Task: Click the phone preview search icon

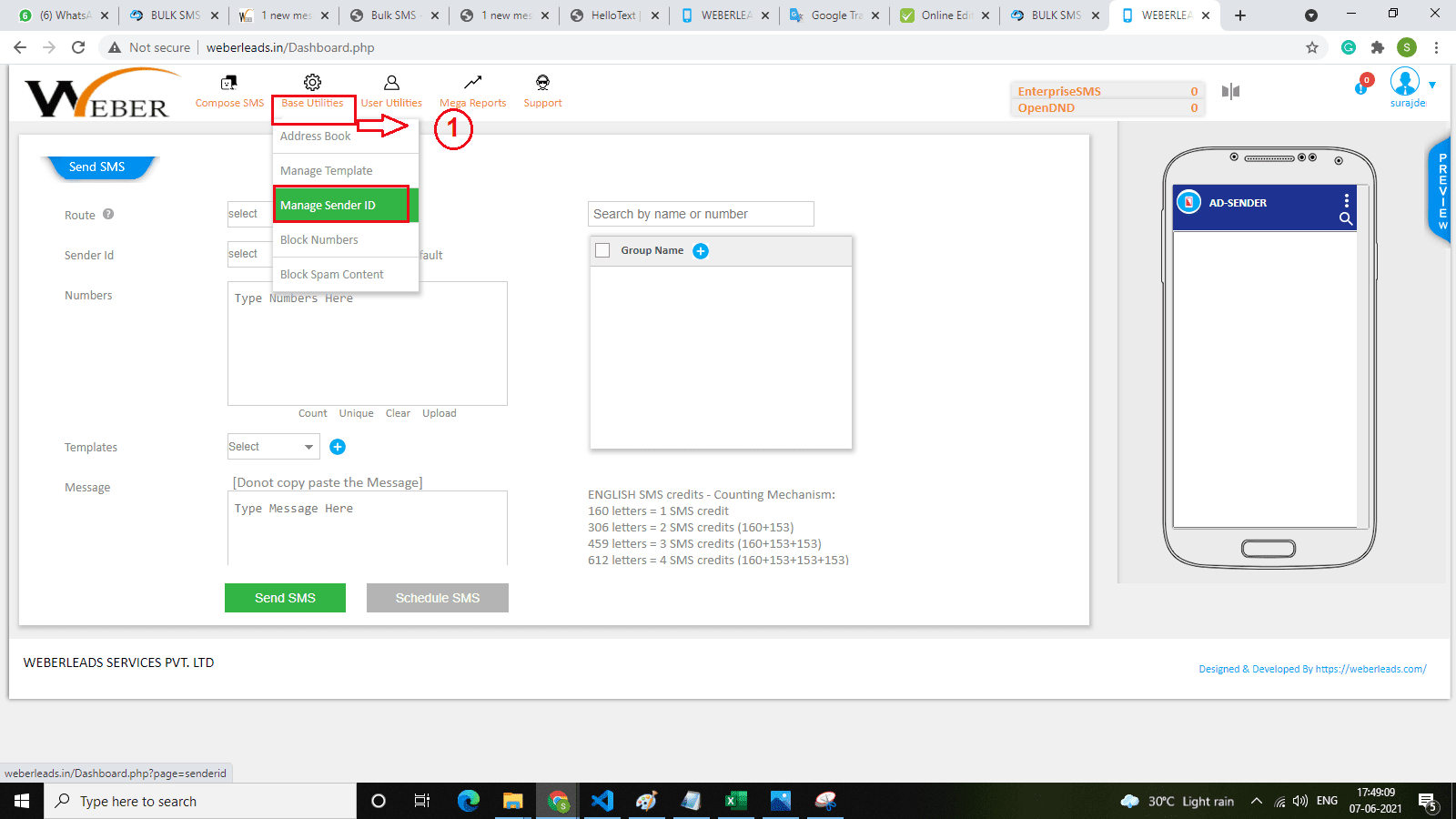Action: click(1346, 218)
